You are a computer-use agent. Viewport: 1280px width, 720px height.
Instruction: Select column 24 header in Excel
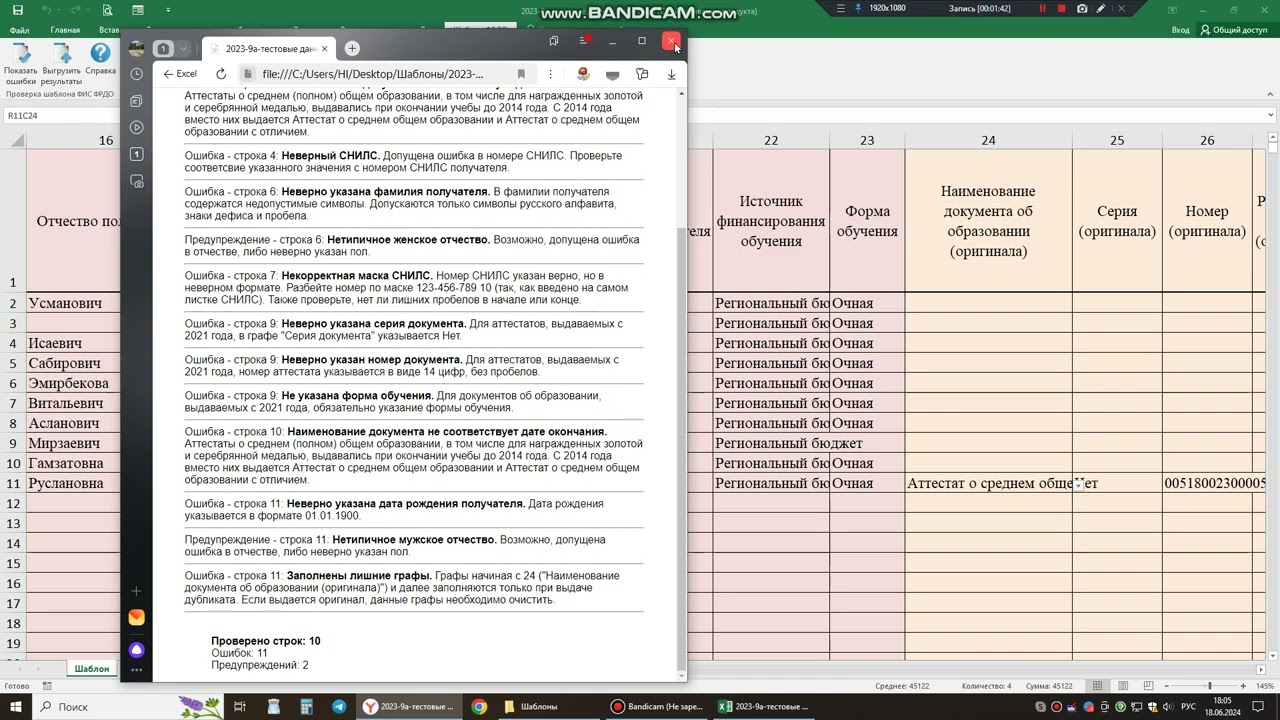(x=988, y=140)
